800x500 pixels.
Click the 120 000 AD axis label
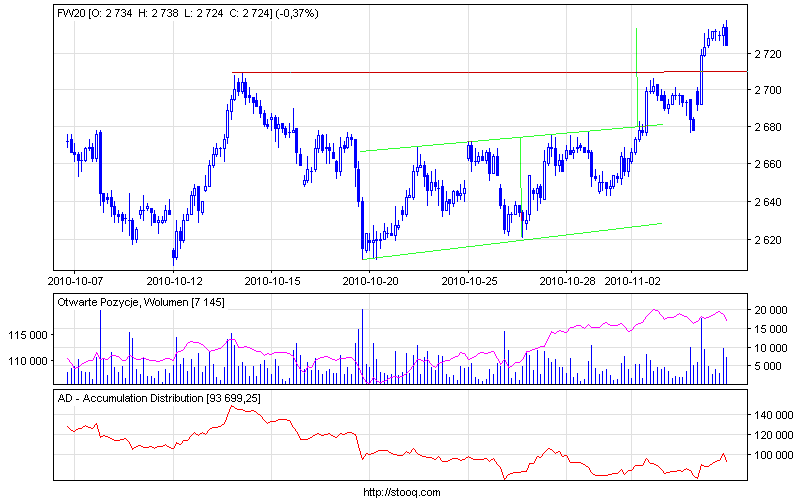[773, 435]
